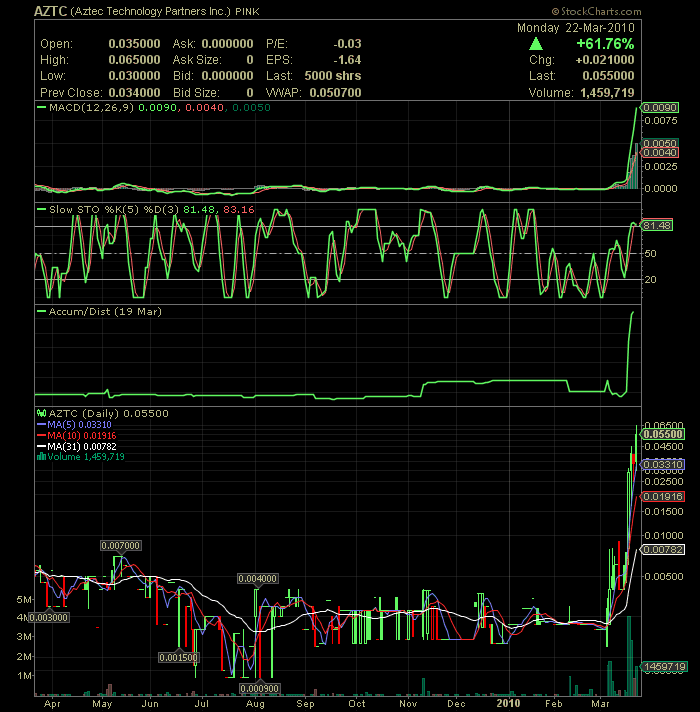This screenshot has height=712, width=700.
Task: Click the Last trade size 5000 shrs
Action: 333,76
